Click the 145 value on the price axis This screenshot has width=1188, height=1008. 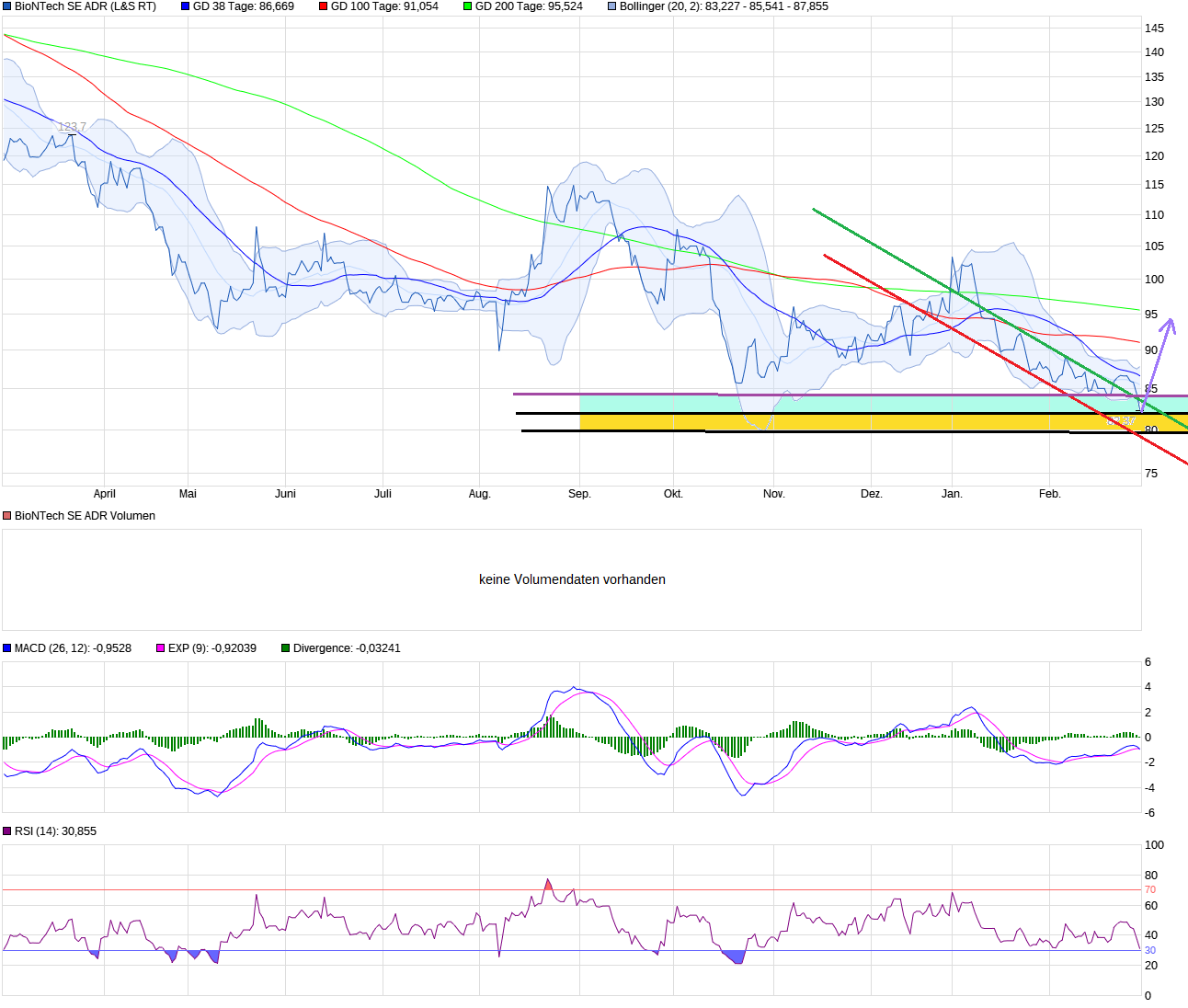tap(1154, 29)
